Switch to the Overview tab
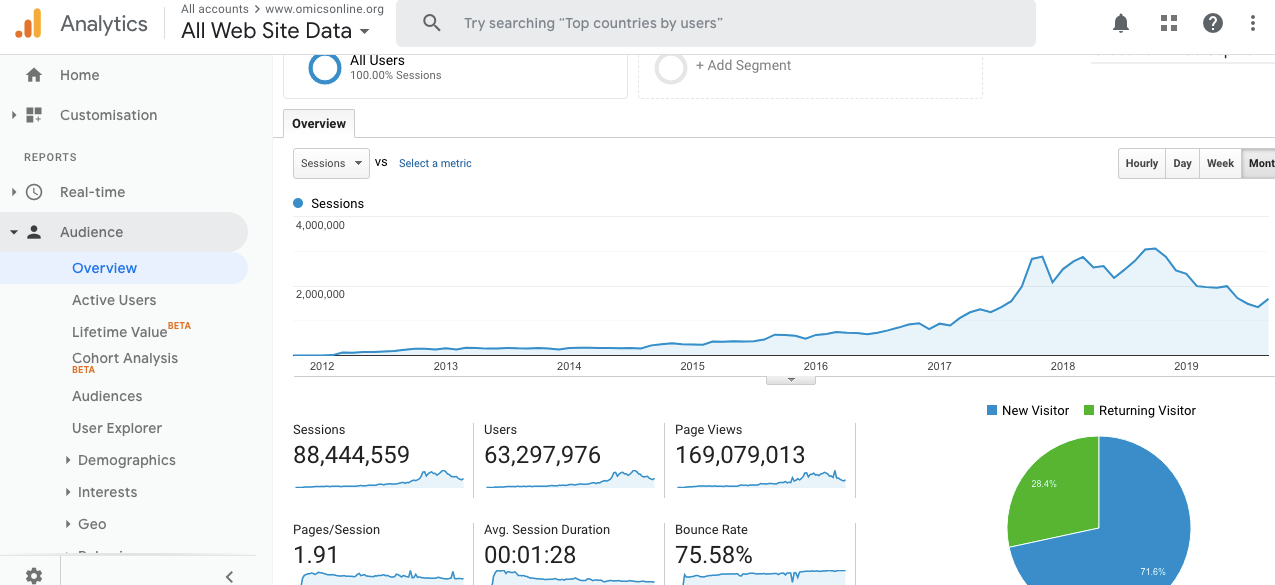This screenshot has width=1275, height=585. 319,124
